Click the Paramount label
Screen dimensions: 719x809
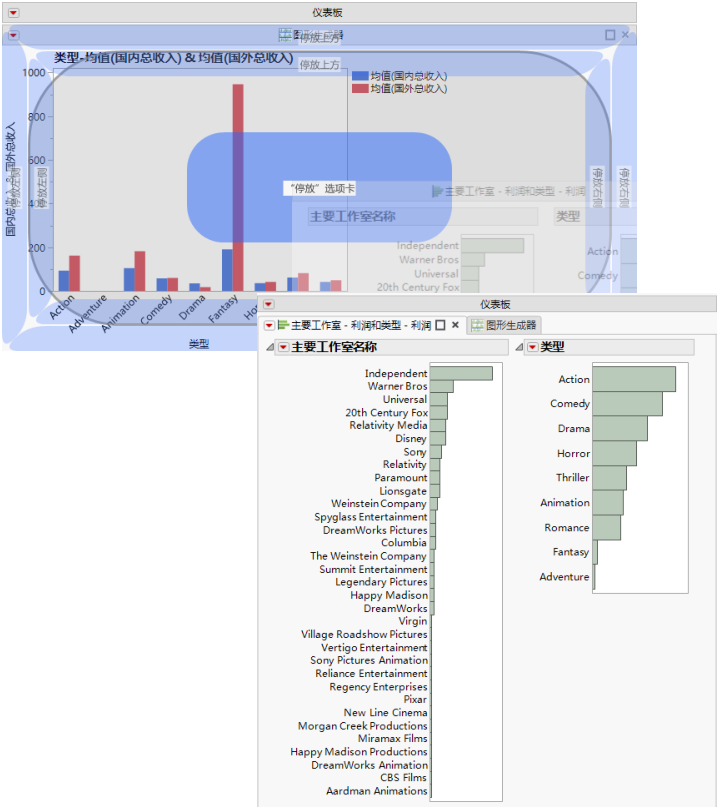tap(401, 478)
